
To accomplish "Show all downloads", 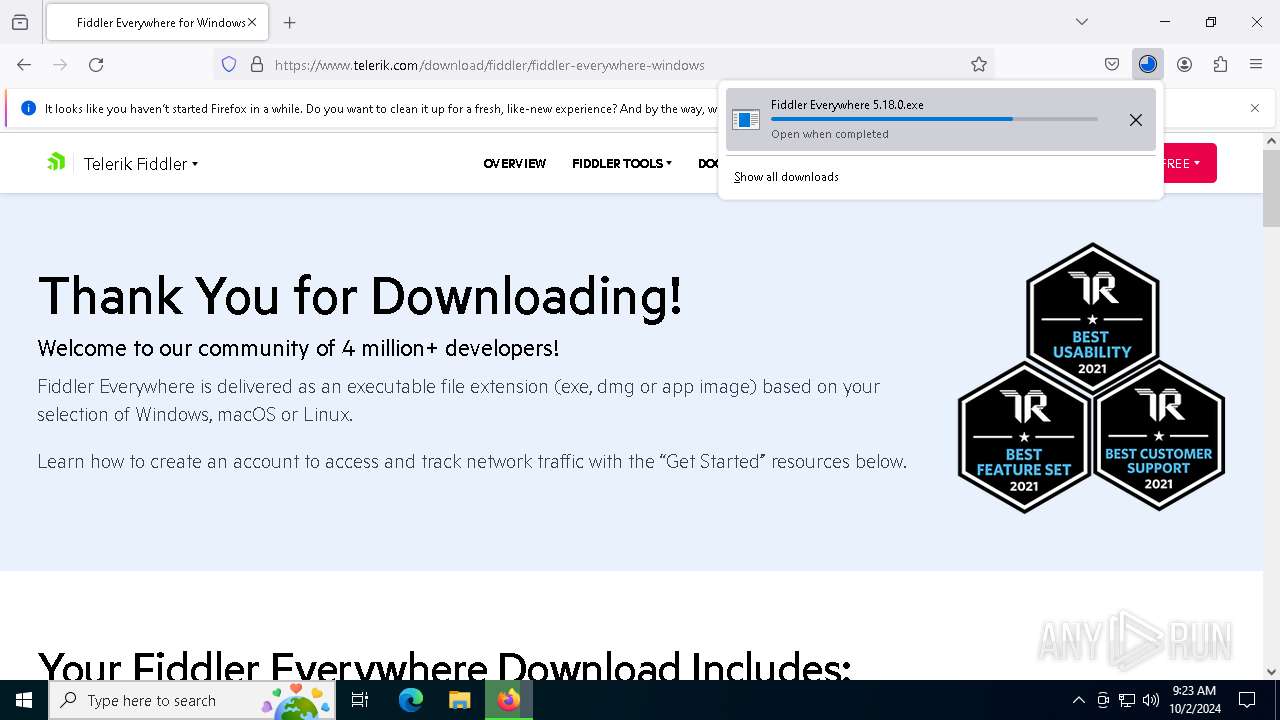I will 786,177.
